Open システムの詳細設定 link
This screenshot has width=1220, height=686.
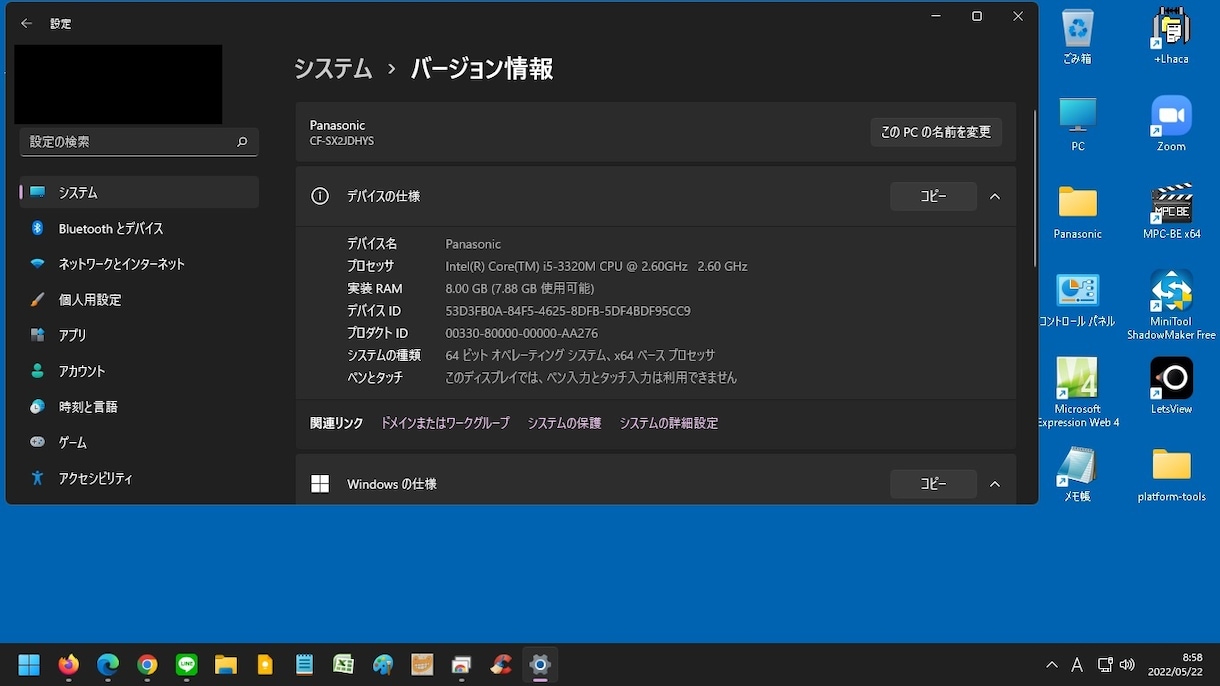click(x=668, y=423)
